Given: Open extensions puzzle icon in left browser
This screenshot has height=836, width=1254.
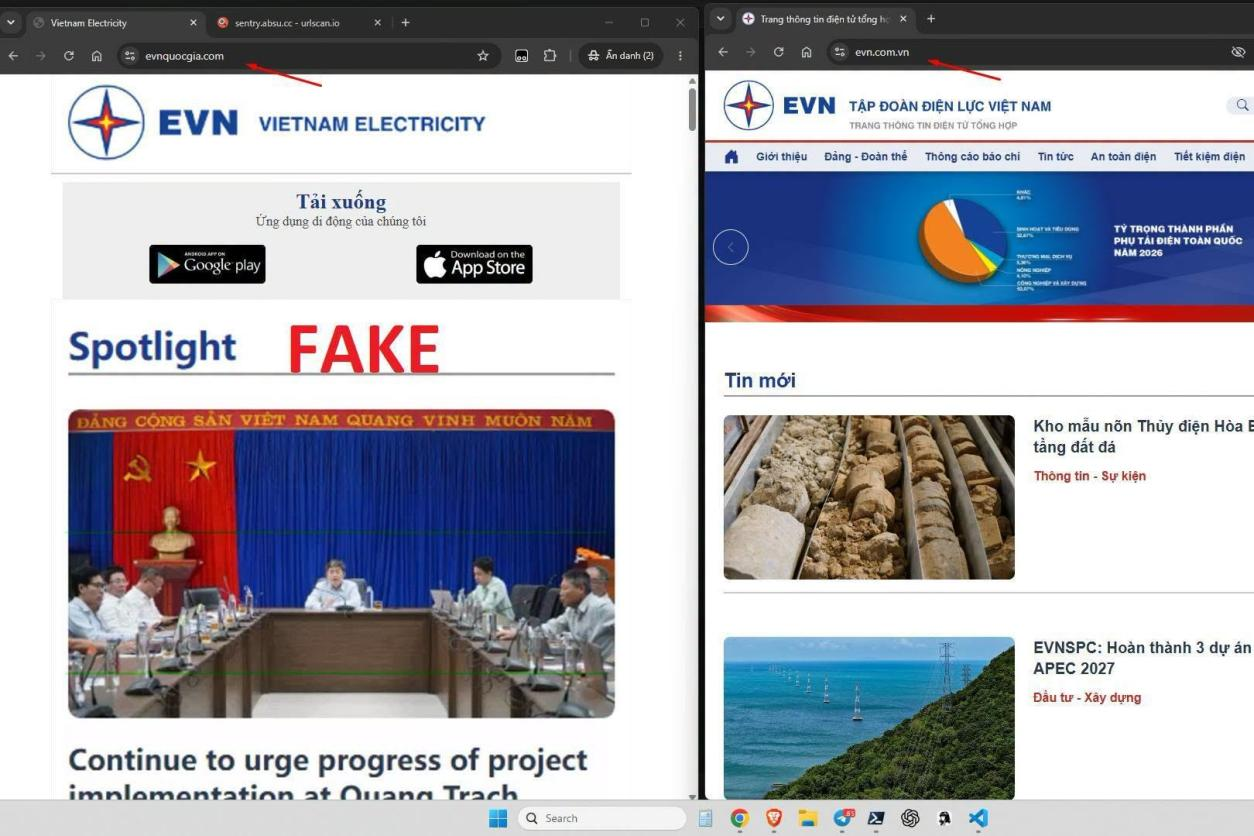Looking at the screenshot, I should [x=550, y=56].
